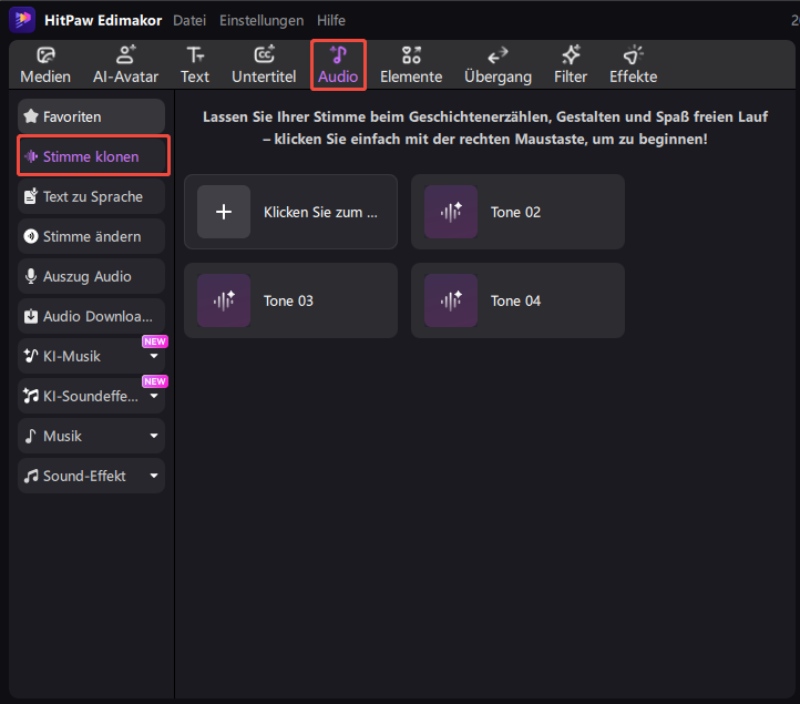The image size is (800, 704).
Task: Open Text zu Sprache
Action: [x=90, y=196]
